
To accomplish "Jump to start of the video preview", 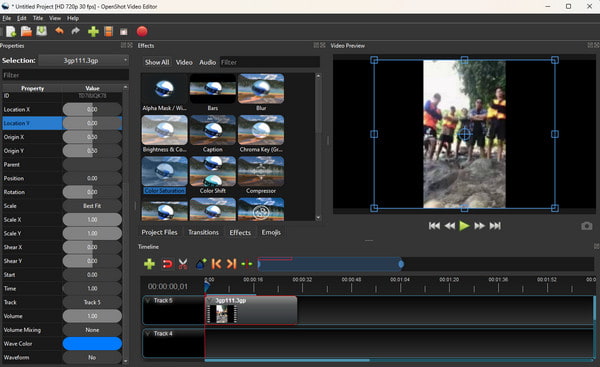I will pyautogui.click(x=434, y=226).
